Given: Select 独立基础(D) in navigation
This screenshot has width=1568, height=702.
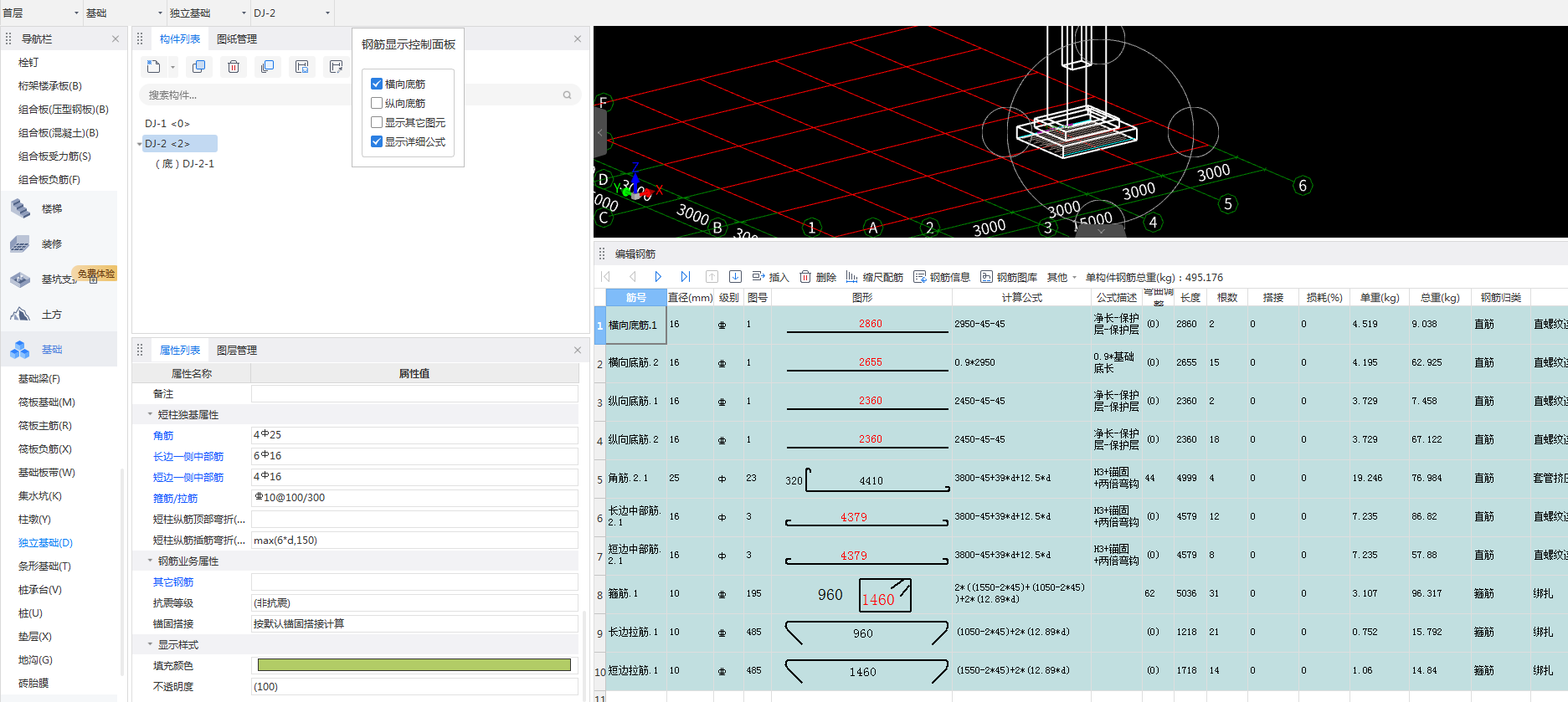Looking at the screenshot, I should pyautogui.click(x=45, y=543).
